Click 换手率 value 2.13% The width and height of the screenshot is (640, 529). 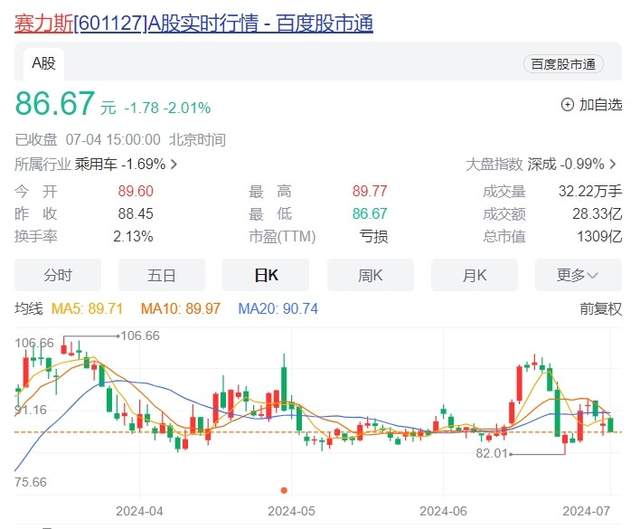pos(133,236)
